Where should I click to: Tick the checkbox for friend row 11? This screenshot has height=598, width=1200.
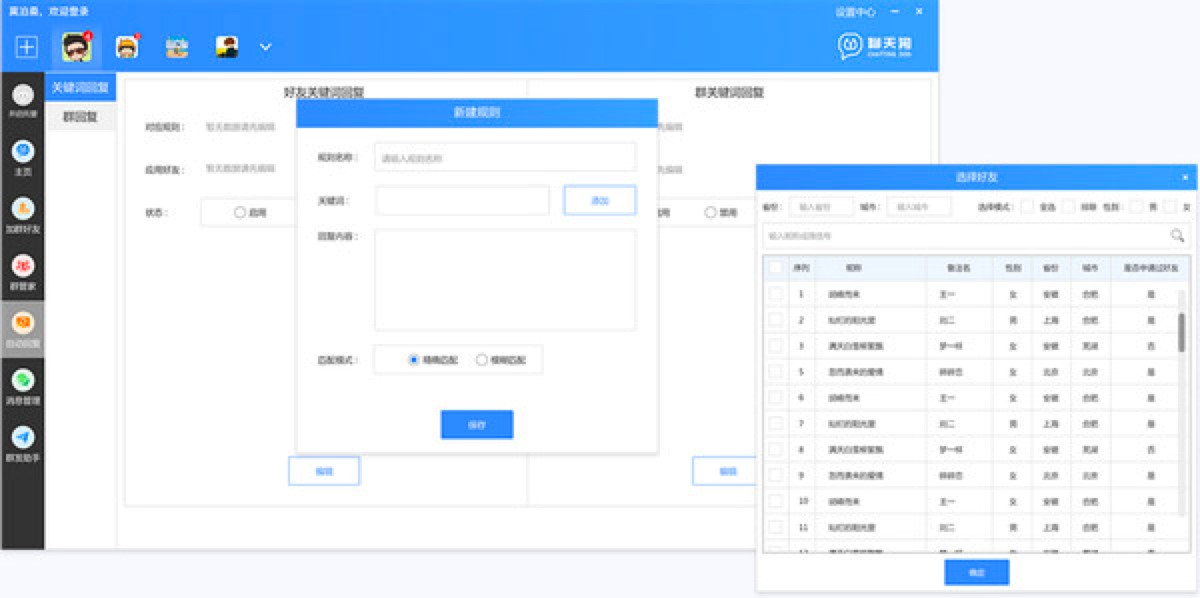pos(776,526)
